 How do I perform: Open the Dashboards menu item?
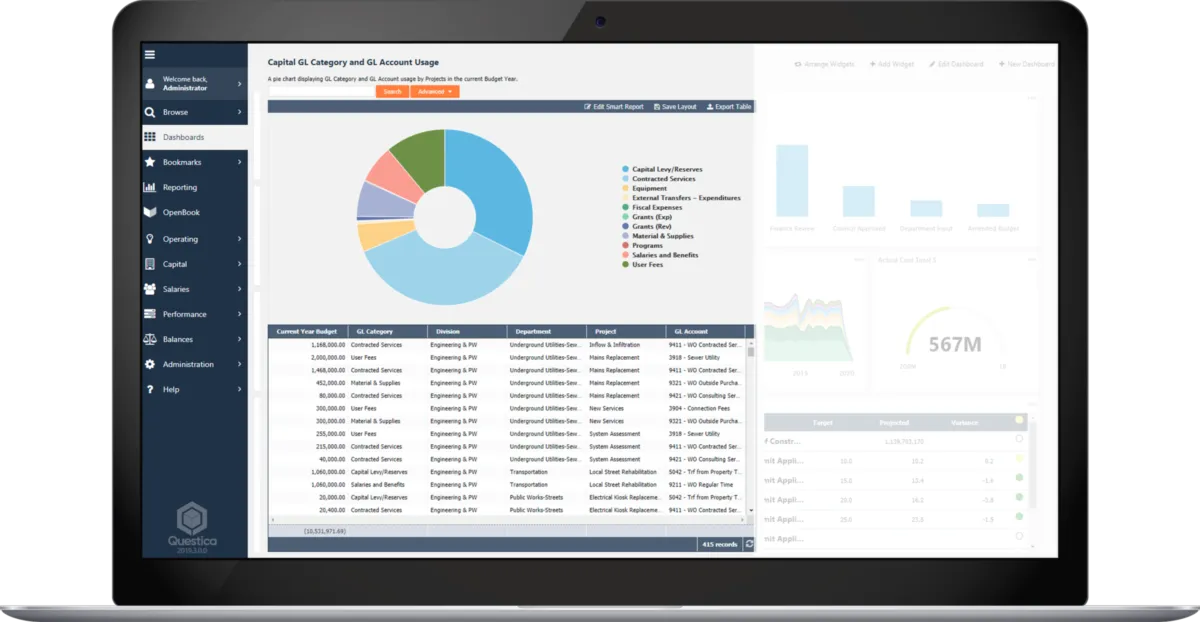coord(195,137)
